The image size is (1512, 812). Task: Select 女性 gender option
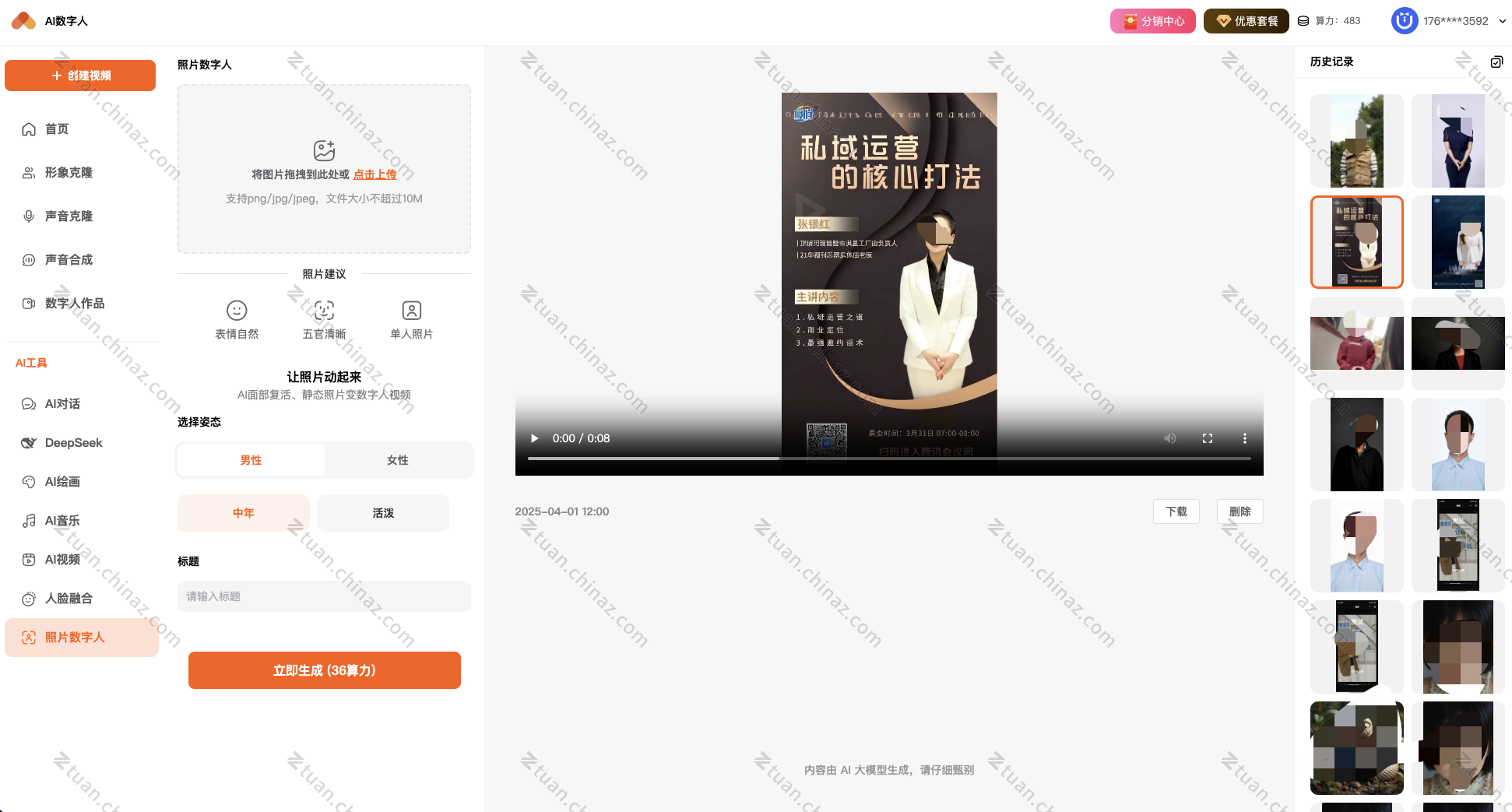(x=398, y=460)
